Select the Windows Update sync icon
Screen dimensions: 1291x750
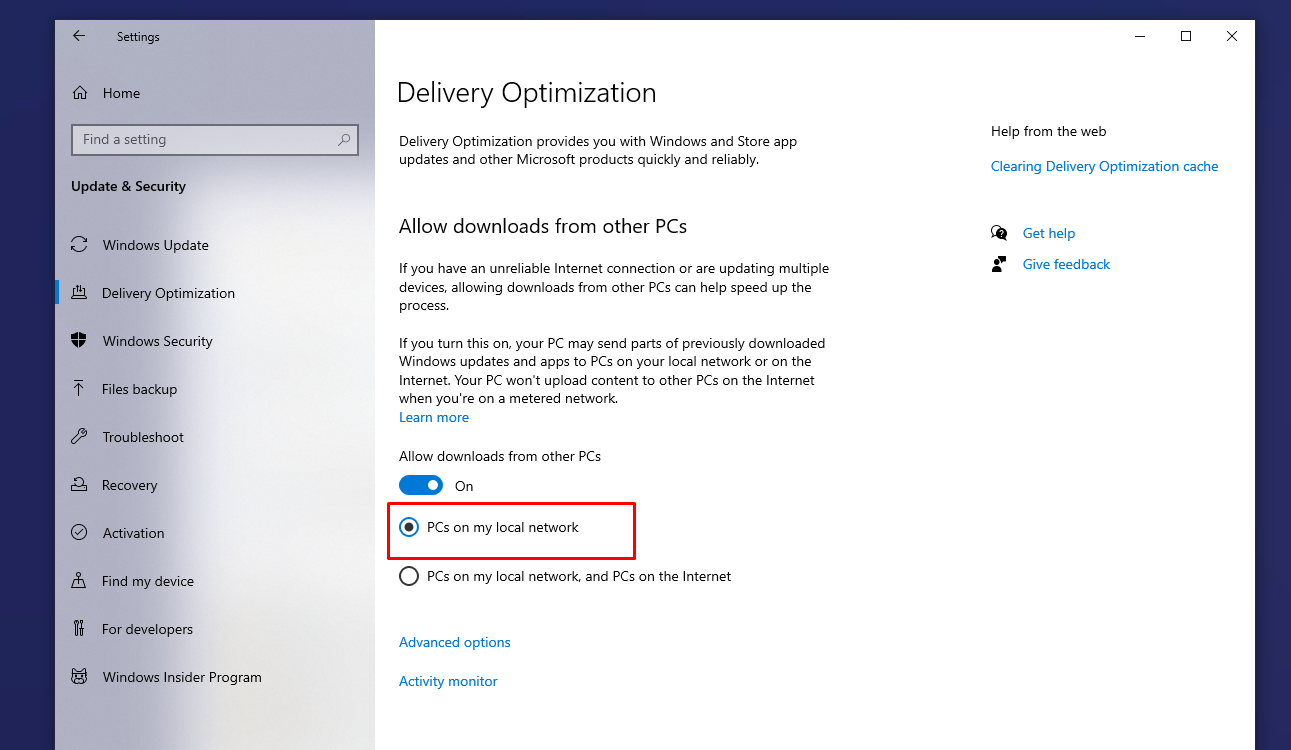(x=79, y=245)
